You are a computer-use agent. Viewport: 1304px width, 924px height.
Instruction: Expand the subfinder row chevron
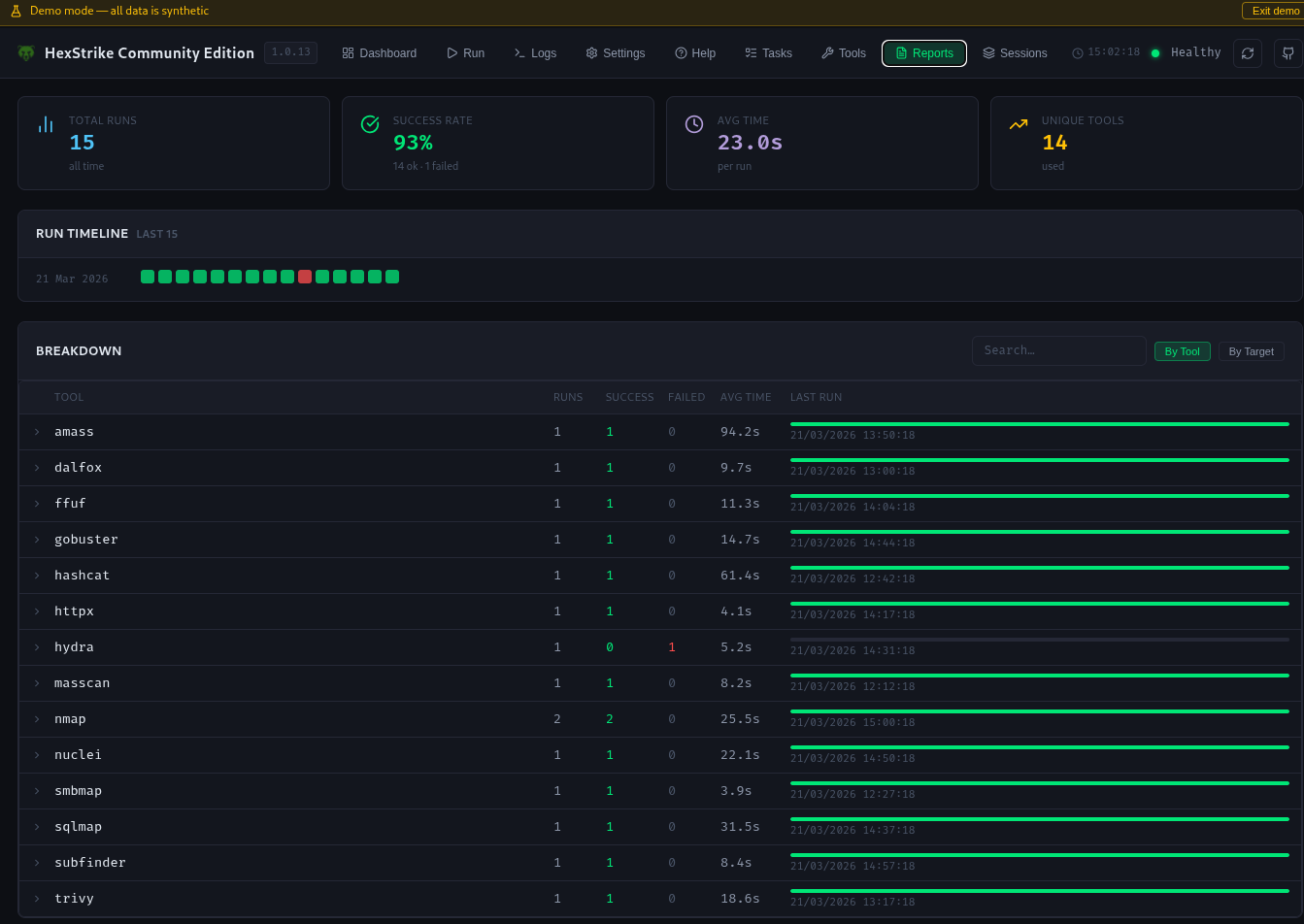click(37, 863)
